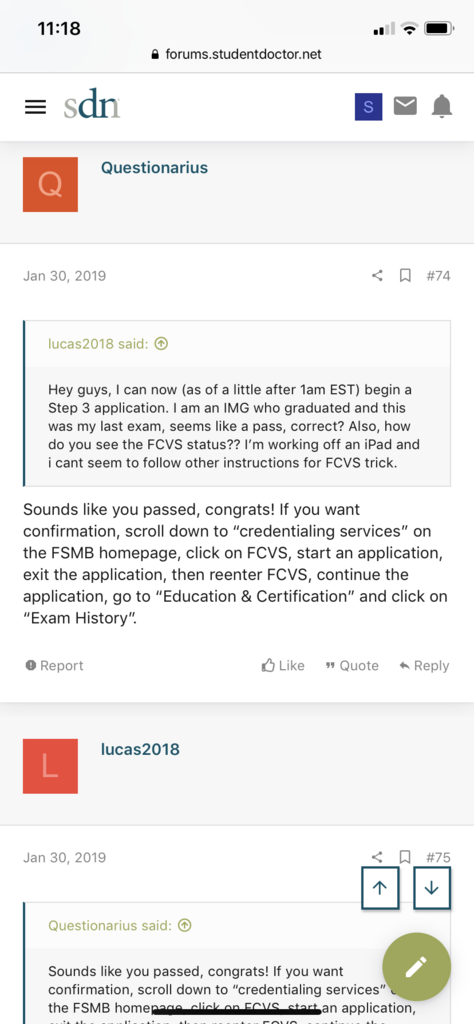Share post #74 via the share icon
474x1024 pixels.
point(377,276)
